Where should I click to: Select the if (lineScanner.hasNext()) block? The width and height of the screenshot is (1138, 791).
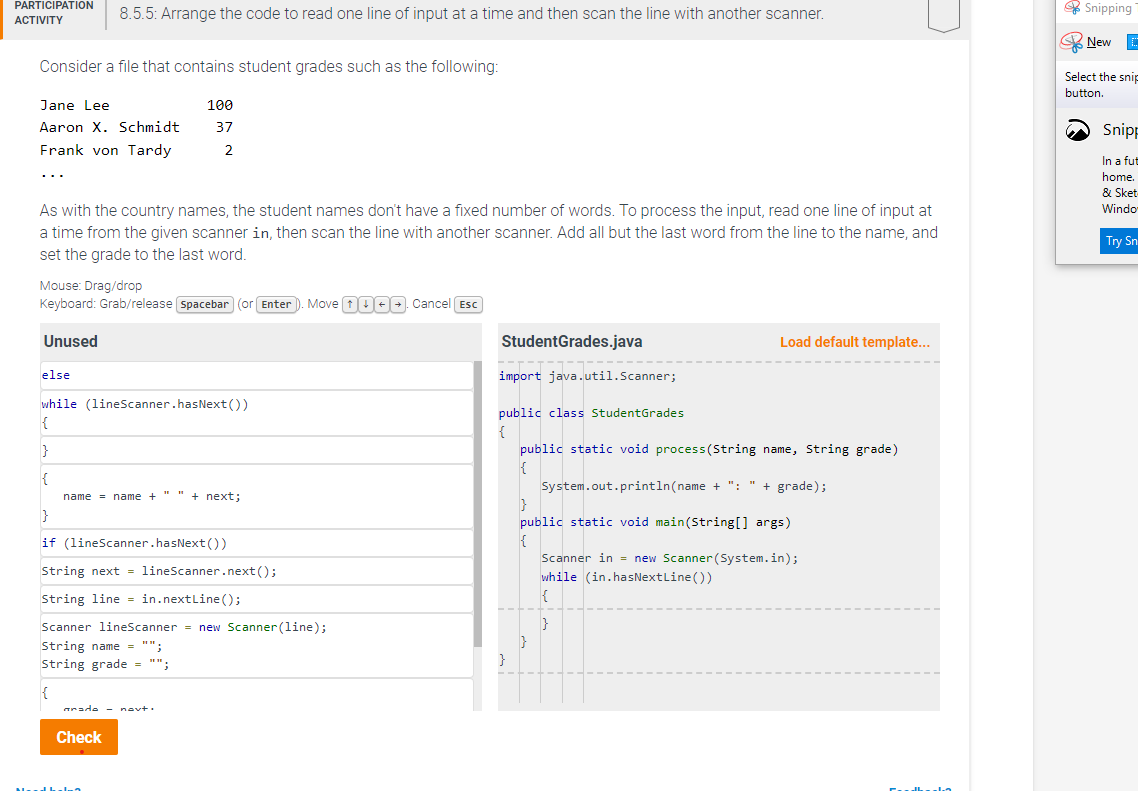click(x=257, y=543)
